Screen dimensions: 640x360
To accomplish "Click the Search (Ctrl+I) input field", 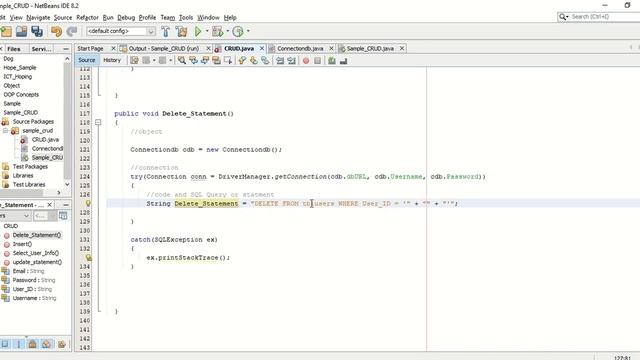I will (x=605, y=17).
